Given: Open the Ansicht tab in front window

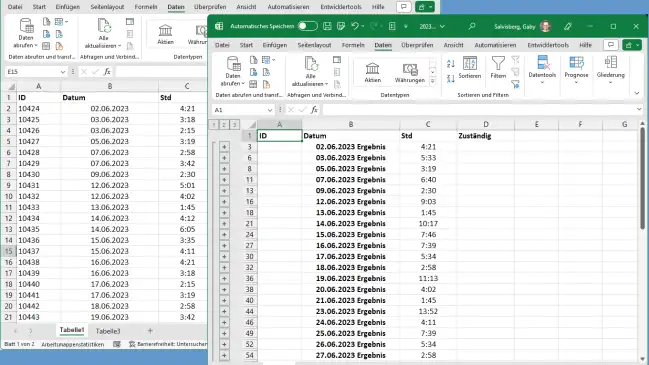Looking at the screenshot, I should point(454,45).
